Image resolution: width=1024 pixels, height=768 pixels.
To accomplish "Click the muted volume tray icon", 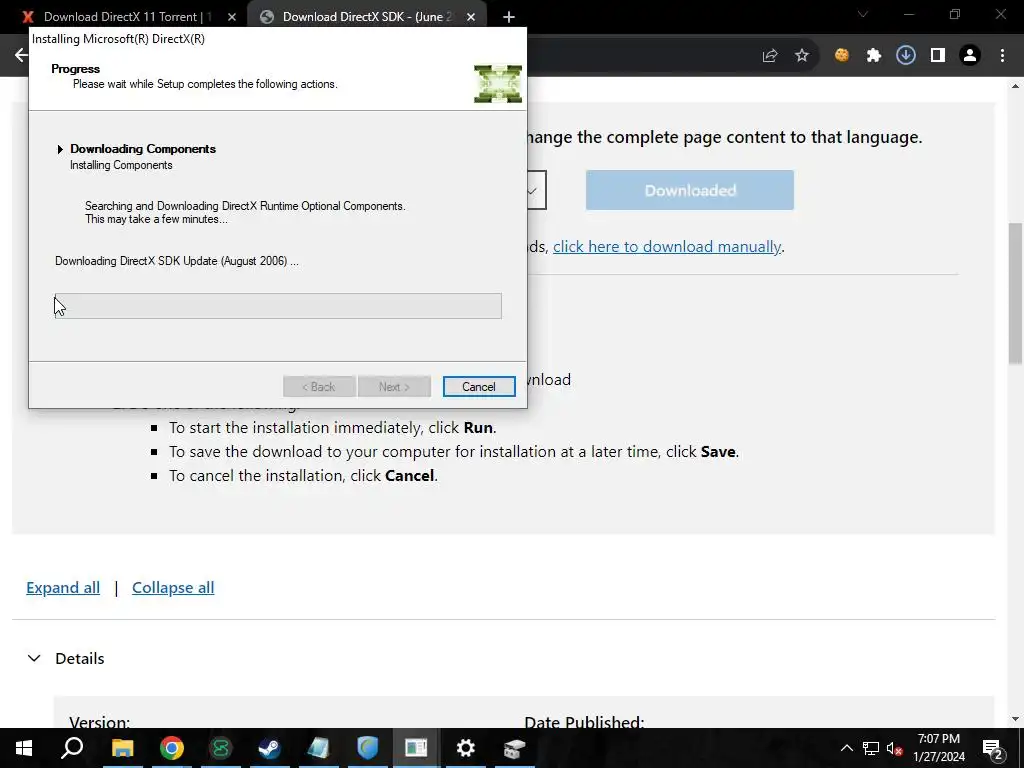I will tap(895, 748).
